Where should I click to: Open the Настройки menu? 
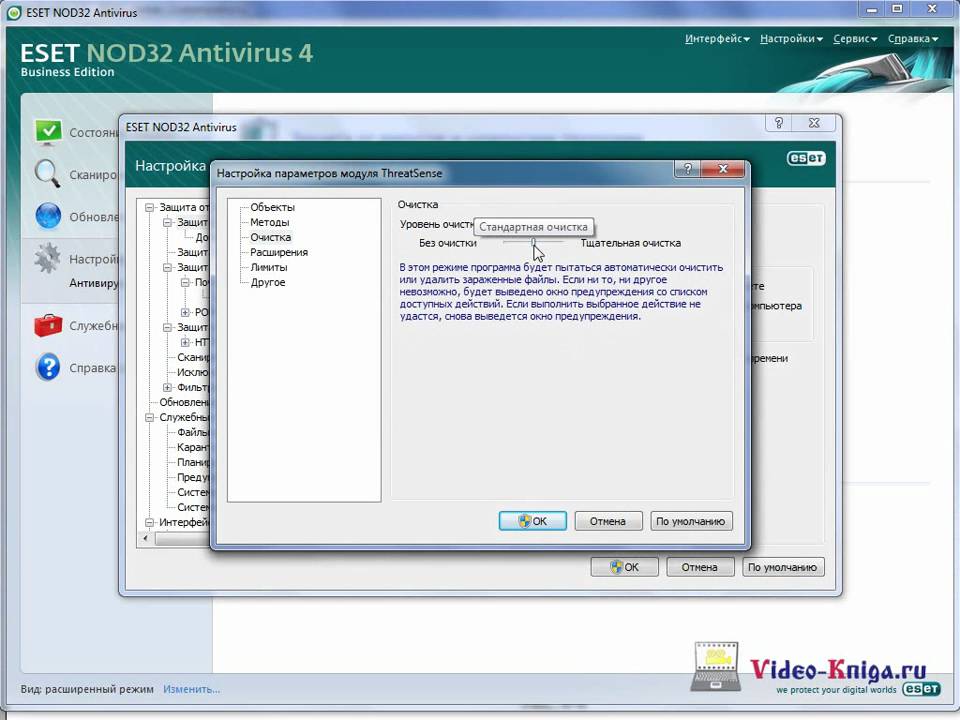click(791, 39)
